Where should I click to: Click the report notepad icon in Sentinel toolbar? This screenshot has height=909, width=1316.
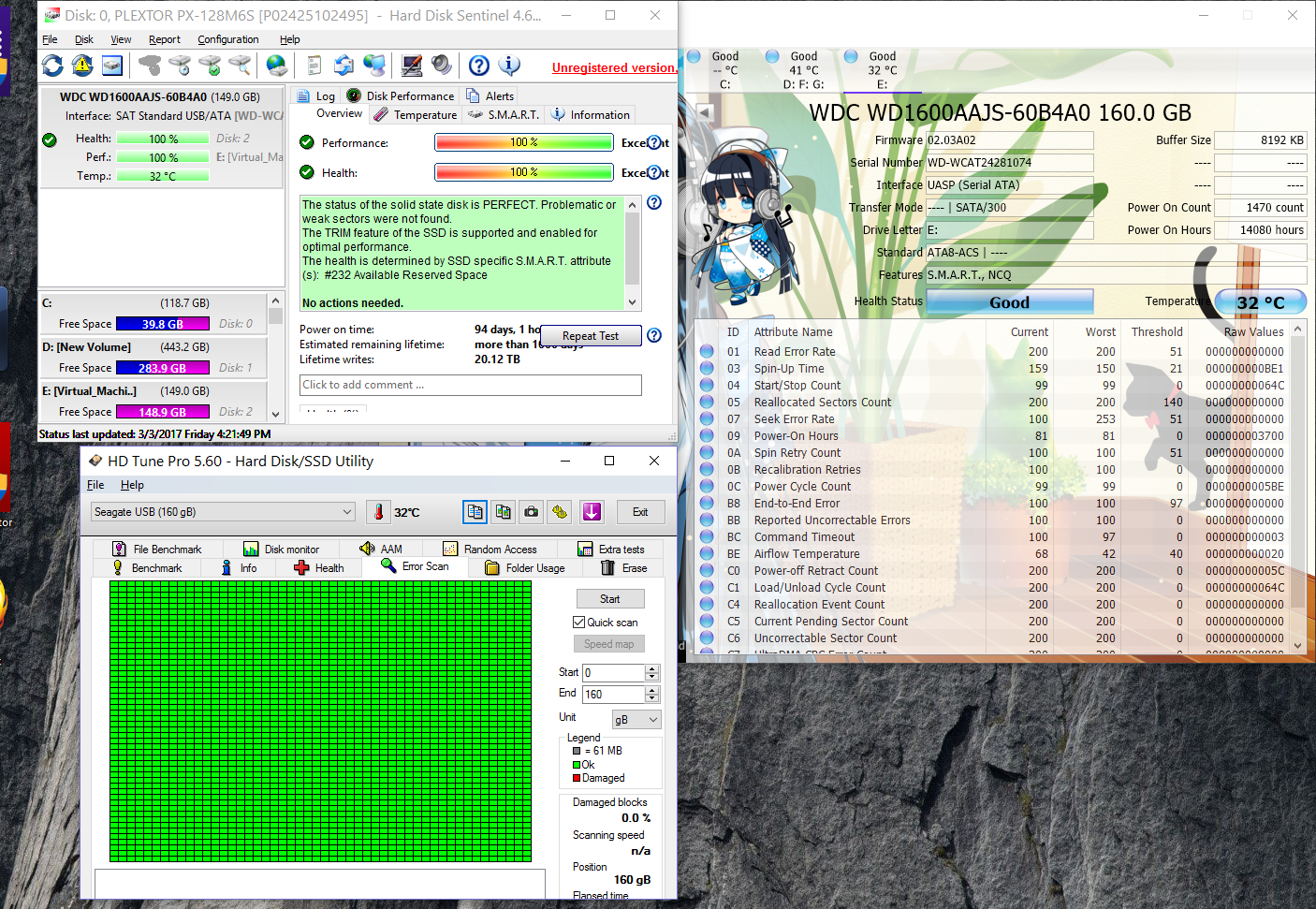coord(314,66)
